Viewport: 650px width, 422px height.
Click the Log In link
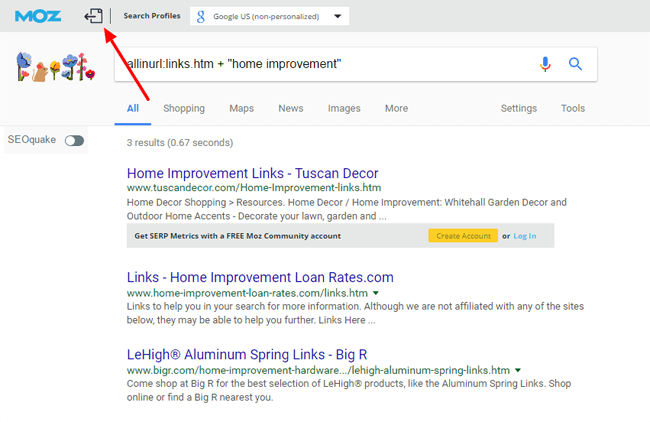[525, 236]
